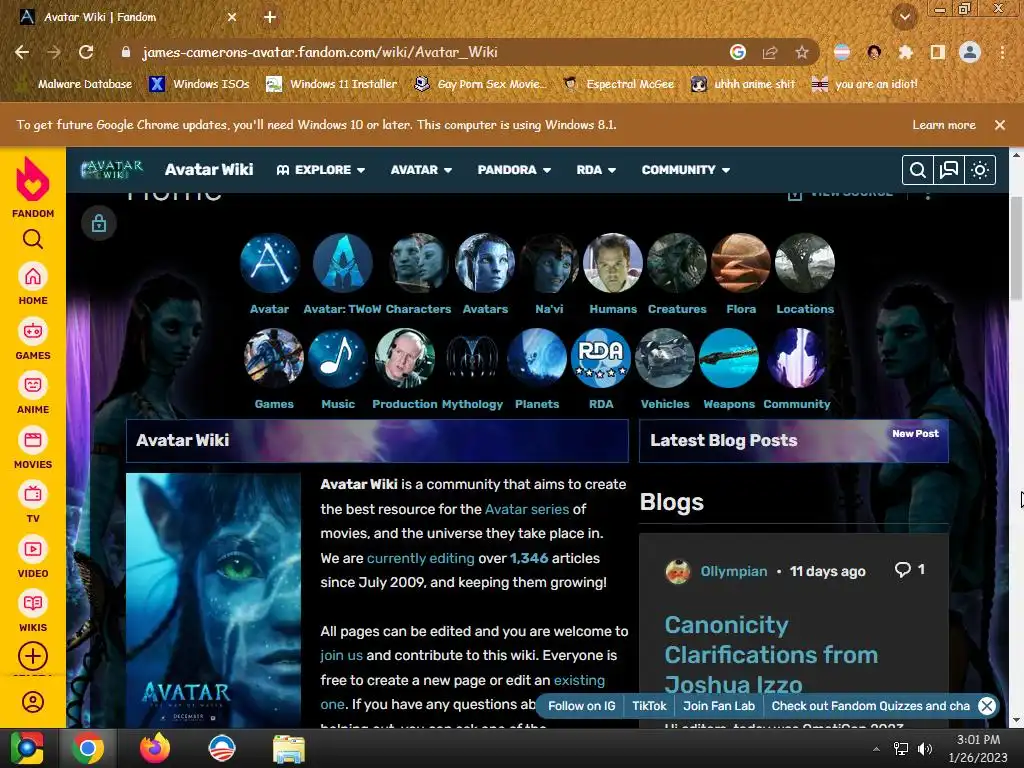1024x768 pixels.
Task: Open the share page icon in address bar
Action: coord(770,52)
